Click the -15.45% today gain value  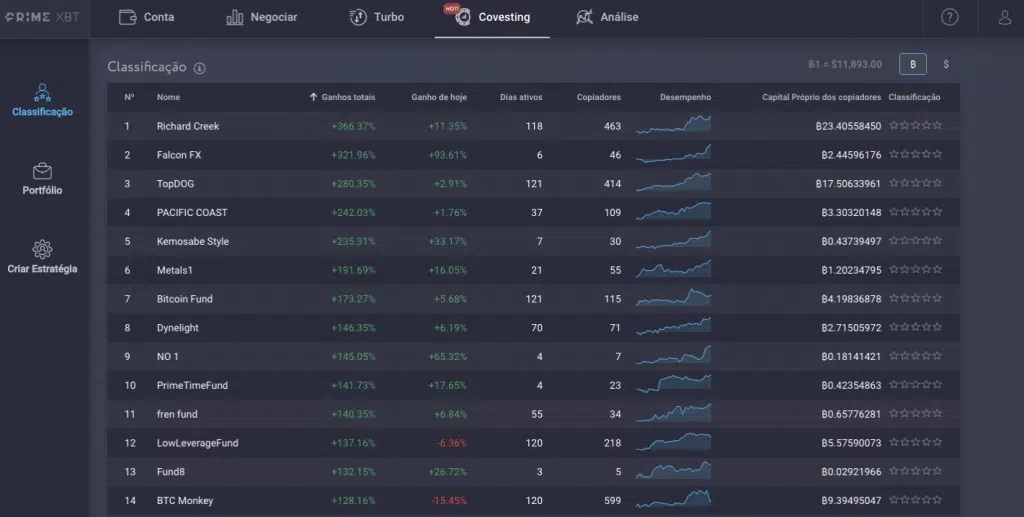449,501
